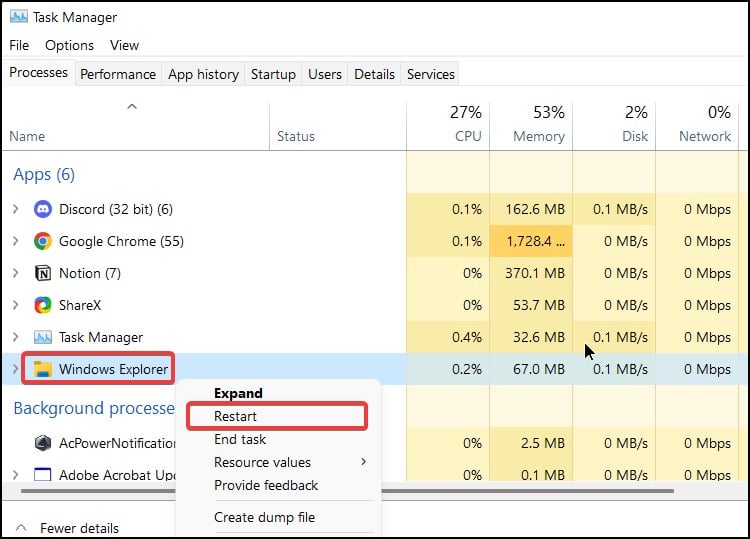
Task: Open Resource values submenu arrow
Action: pyautogui.click(x=364, y=462)
